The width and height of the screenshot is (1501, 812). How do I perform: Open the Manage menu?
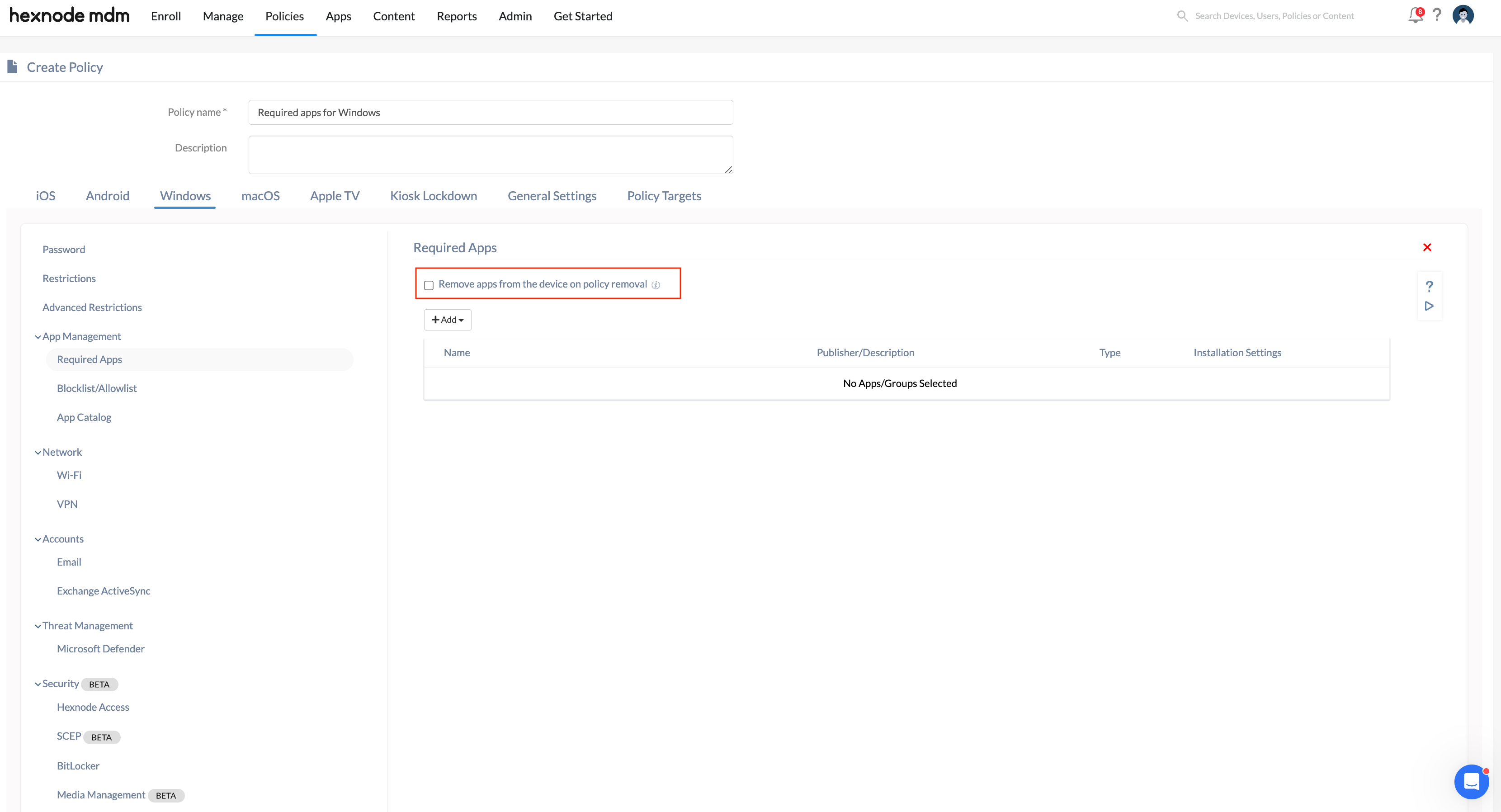pos(223,16)
